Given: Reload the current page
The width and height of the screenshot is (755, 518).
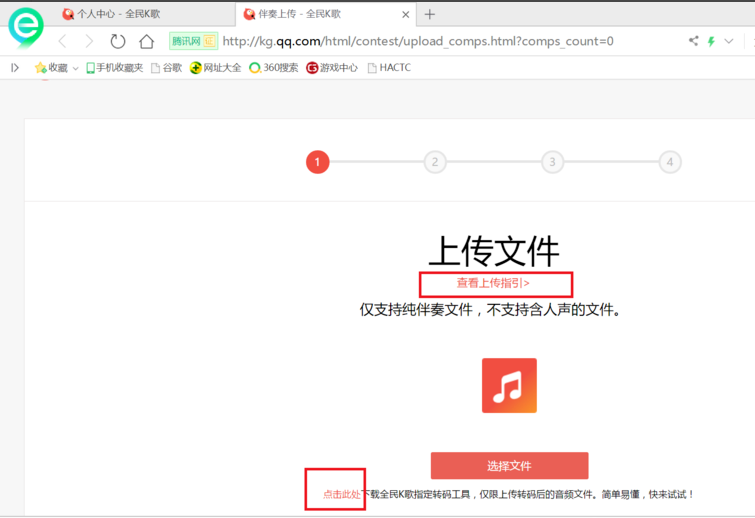Looking at the screenshot, I should tap(117, 41).
